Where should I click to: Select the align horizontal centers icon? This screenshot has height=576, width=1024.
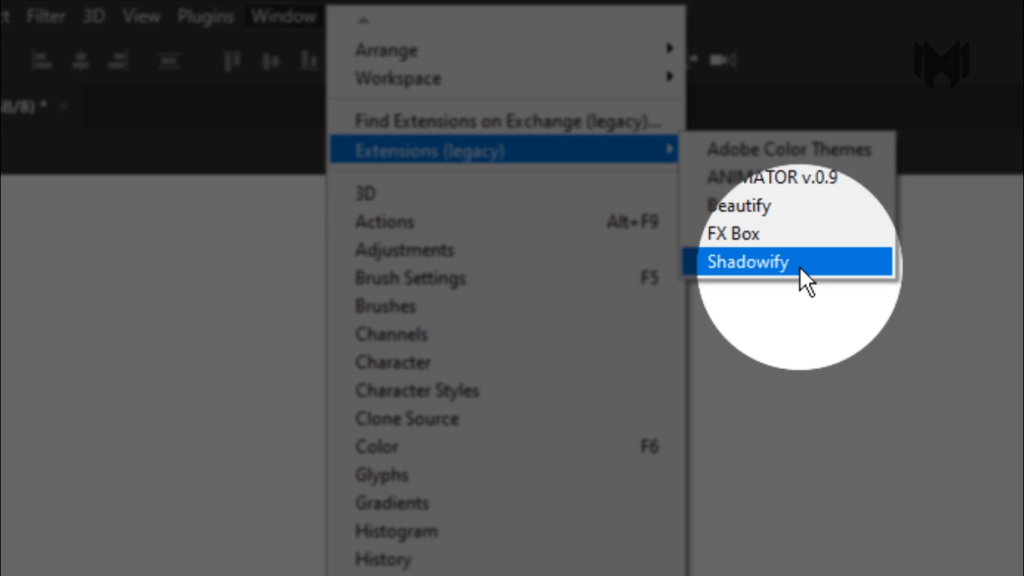(x=80, y=61)
